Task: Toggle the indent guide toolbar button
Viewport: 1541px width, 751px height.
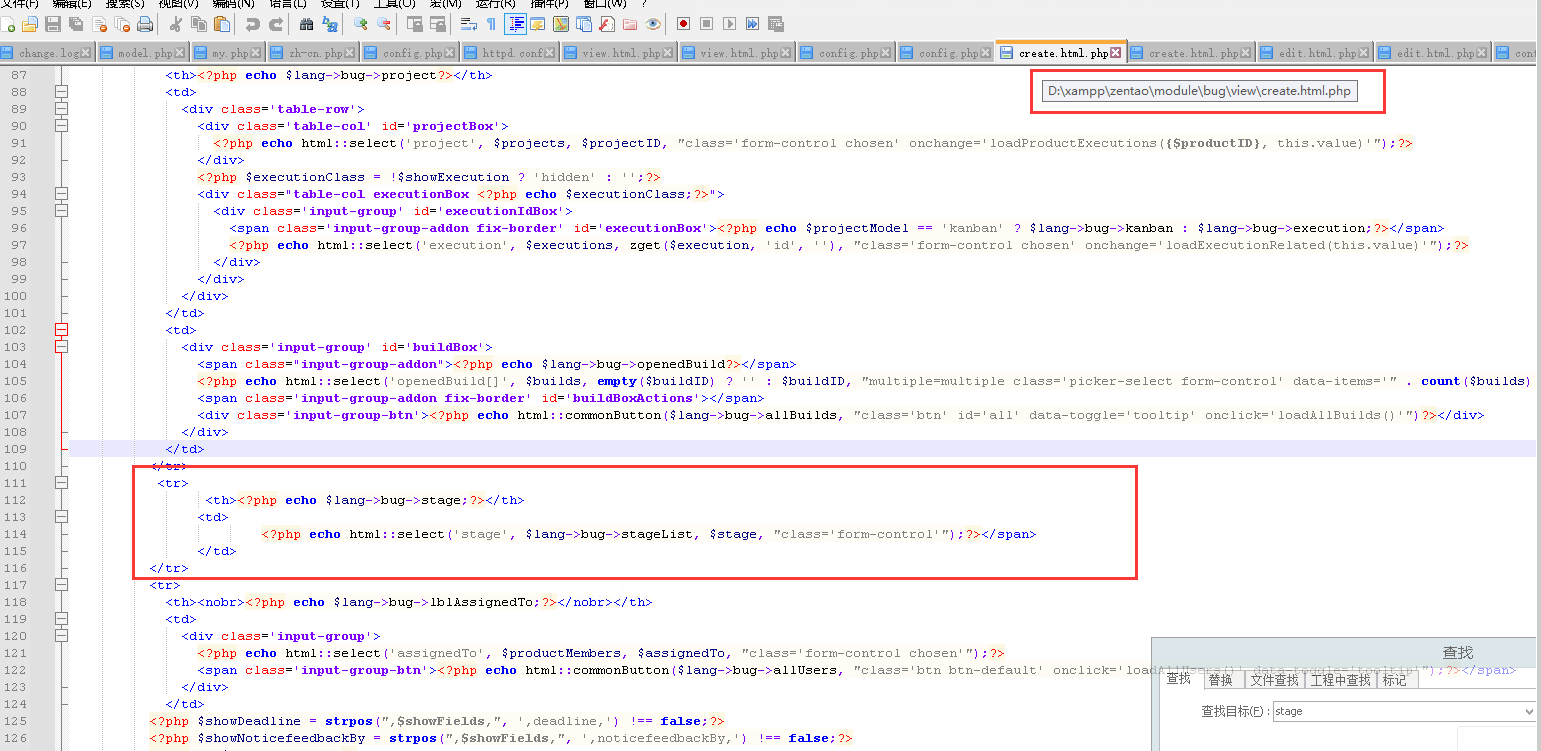Action: click(516, 24)
